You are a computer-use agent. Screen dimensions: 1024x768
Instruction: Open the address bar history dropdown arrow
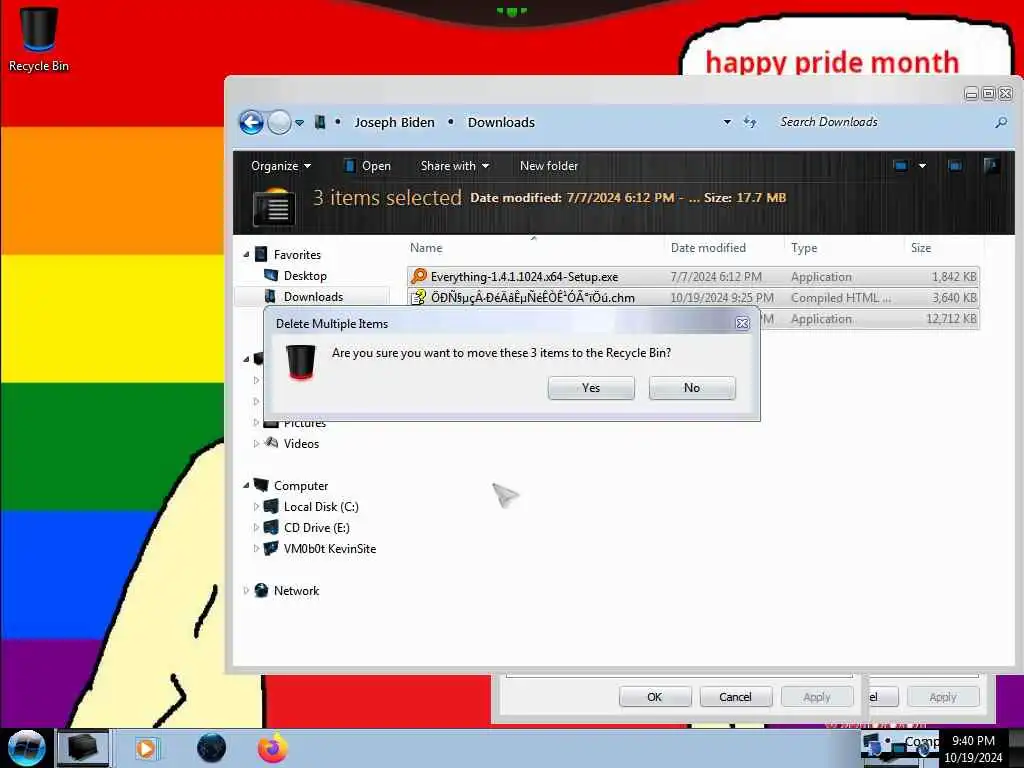pyautogui.click(x=727, y=122)
